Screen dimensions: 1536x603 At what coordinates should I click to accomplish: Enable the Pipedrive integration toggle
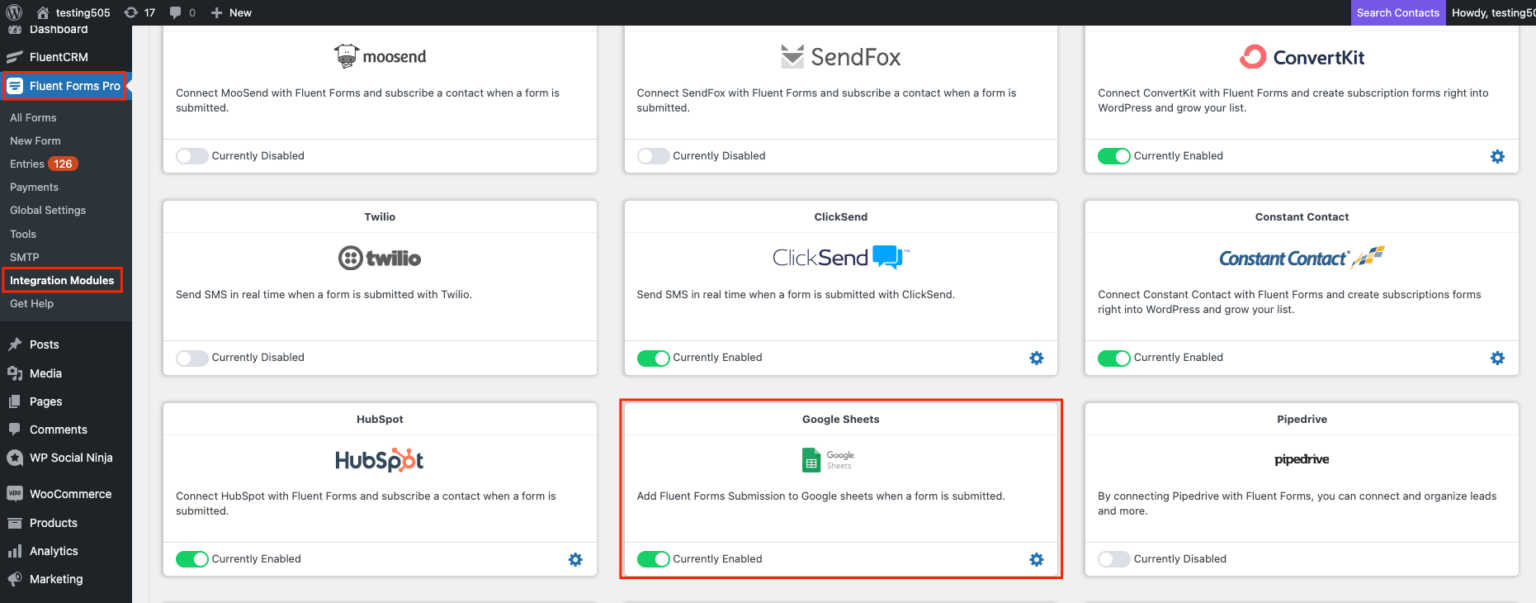point(1114,559)
